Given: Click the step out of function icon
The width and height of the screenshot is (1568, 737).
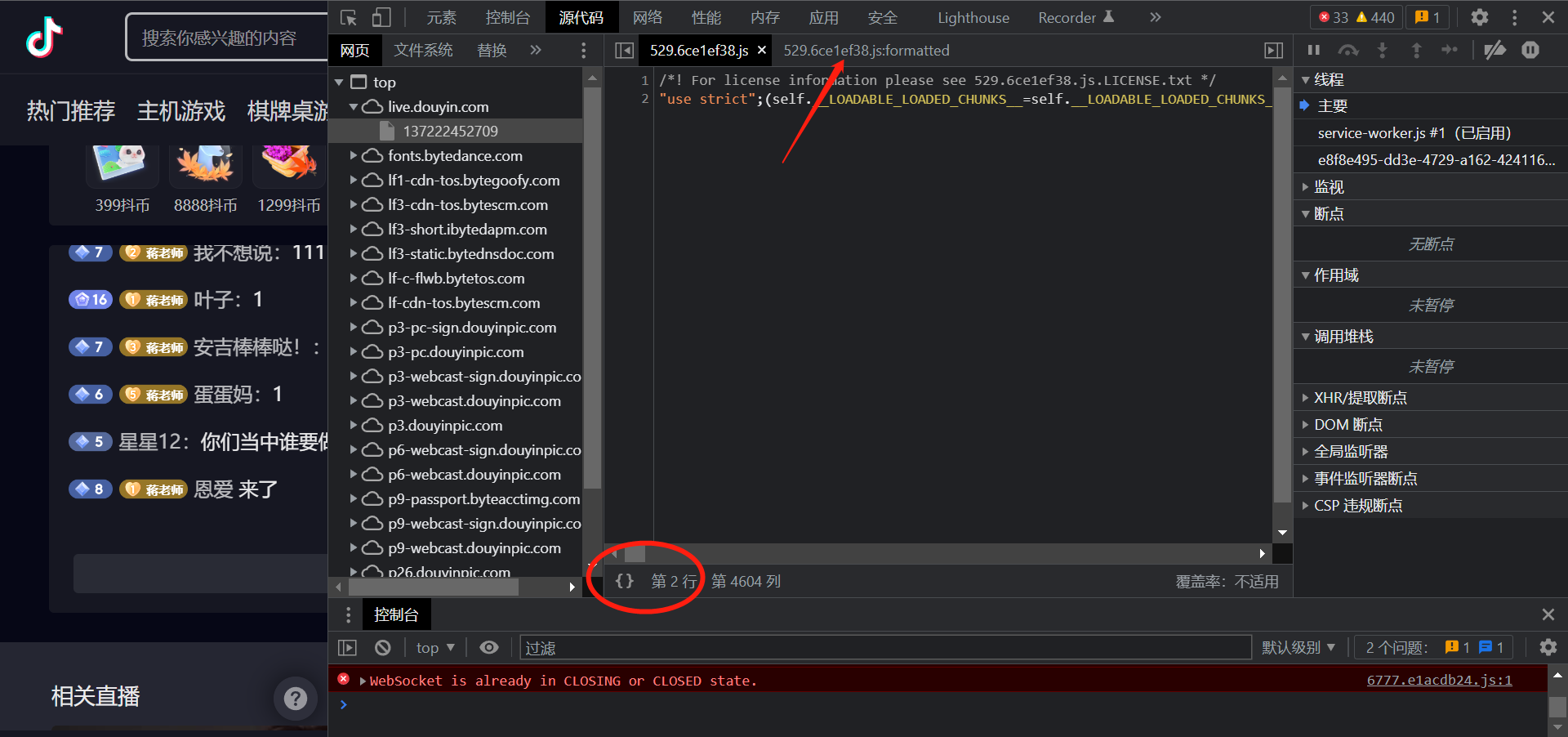Looking at the screenshot, I should 1417,51.
